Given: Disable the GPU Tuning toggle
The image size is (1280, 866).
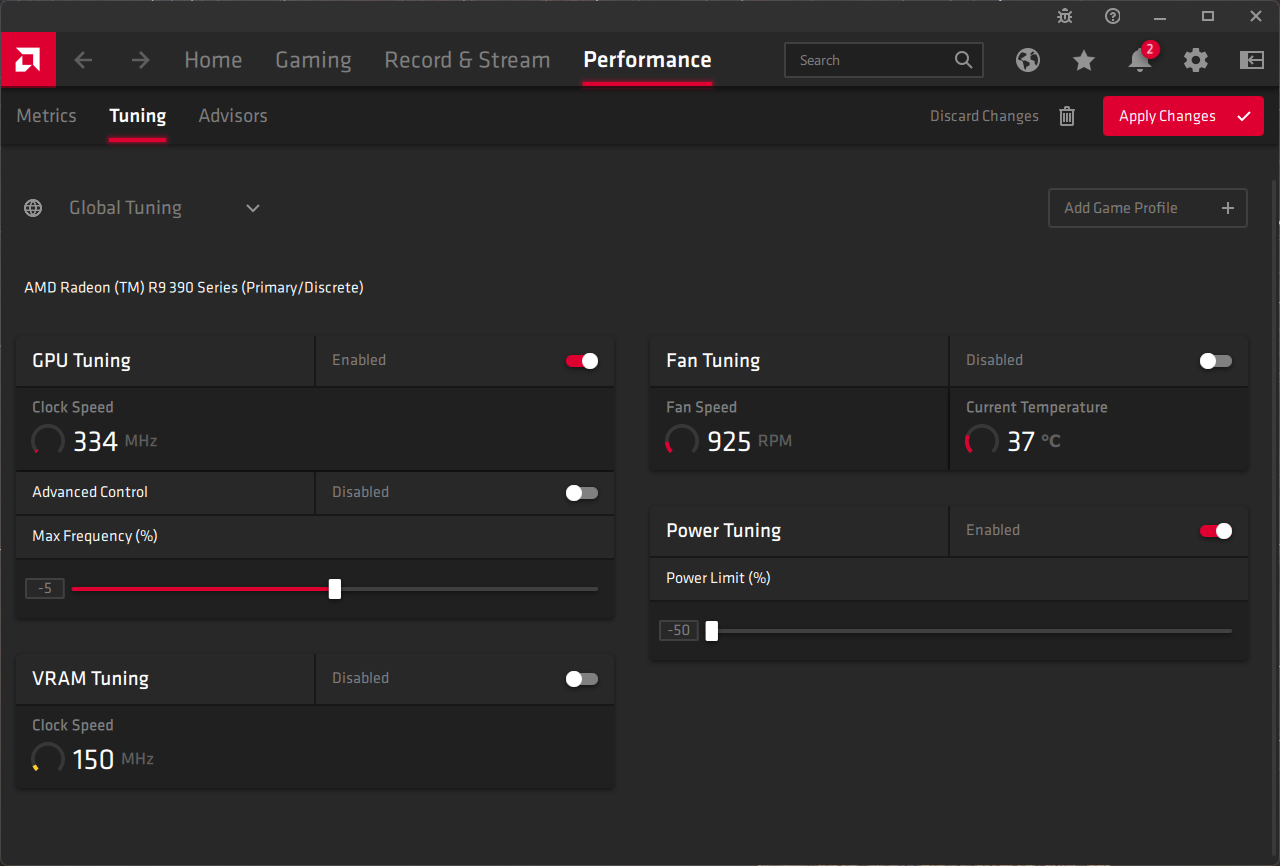Looking at the screenshot, I should [582, 361].
